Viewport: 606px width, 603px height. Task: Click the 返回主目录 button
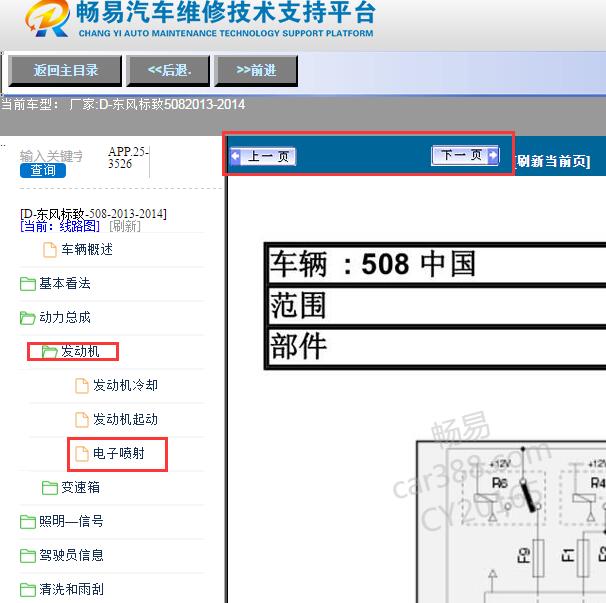(x=65, y=70)
